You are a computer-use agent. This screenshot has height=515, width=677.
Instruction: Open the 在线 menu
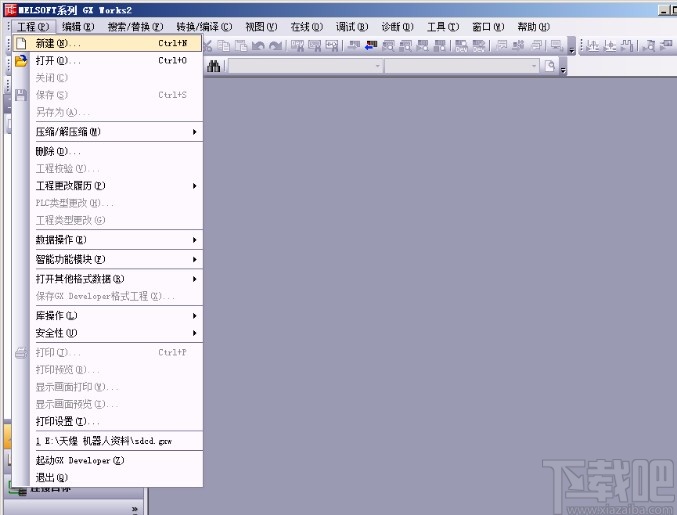[307, 27]
